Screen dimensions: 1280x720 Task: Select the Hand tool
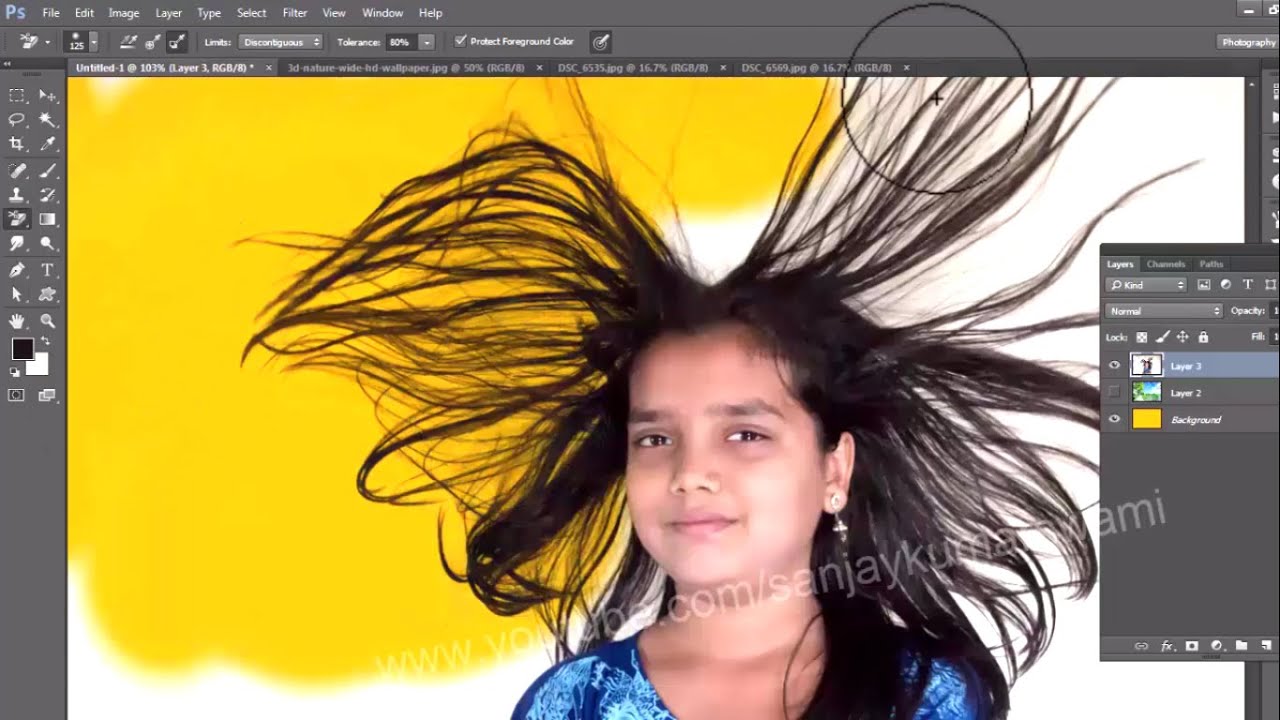[17, 321]
